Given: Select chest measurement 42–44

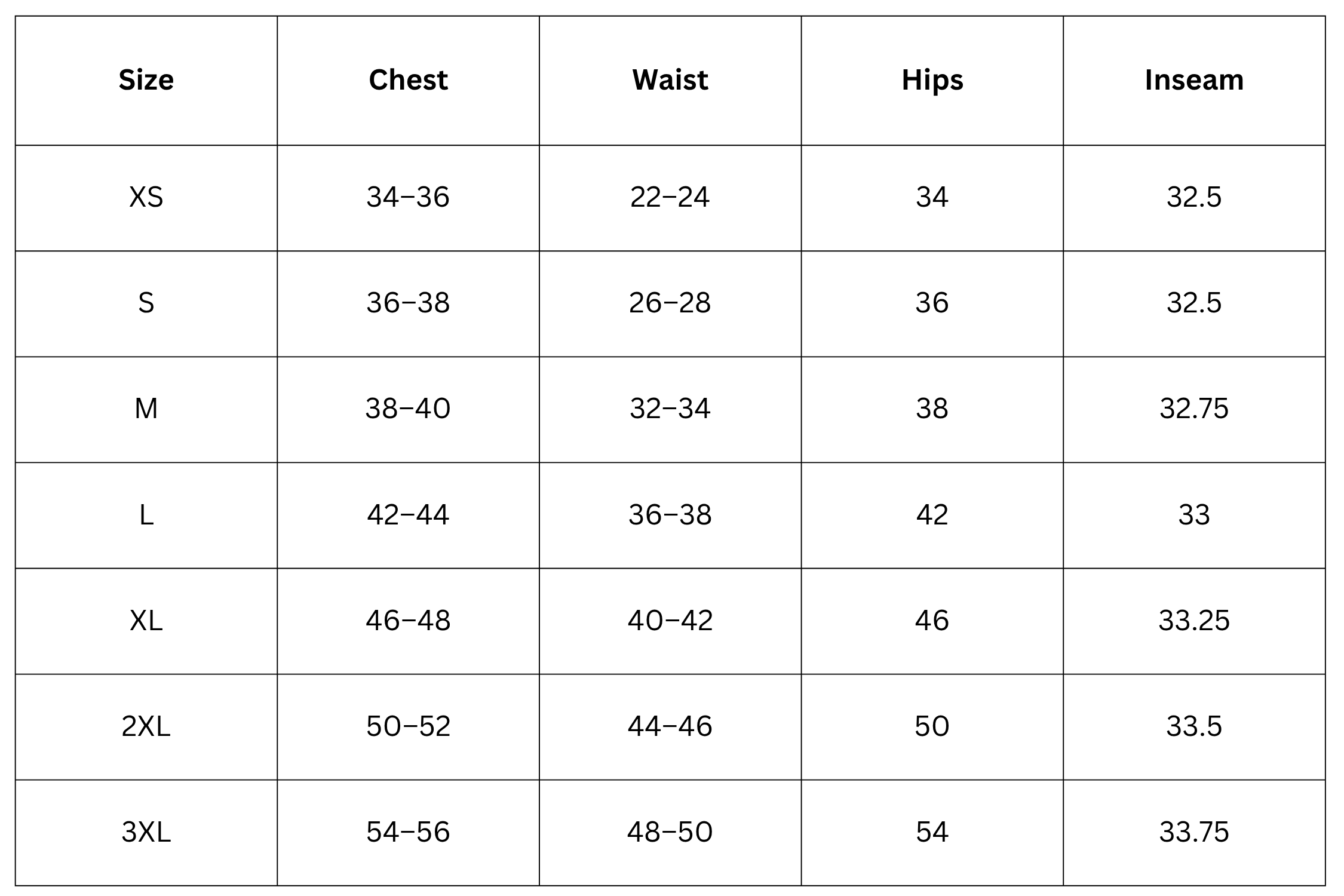Looking at the screenshot, I should [408, 515].
